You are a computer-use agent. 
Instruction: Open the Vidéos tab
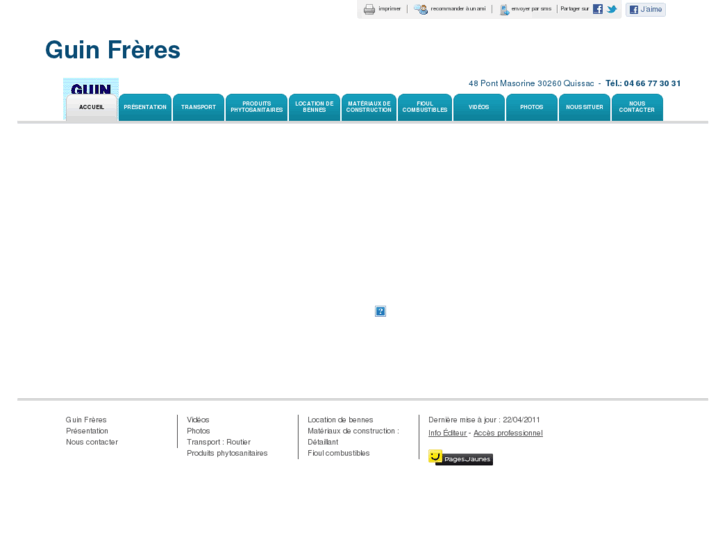[x=479, y=108]
